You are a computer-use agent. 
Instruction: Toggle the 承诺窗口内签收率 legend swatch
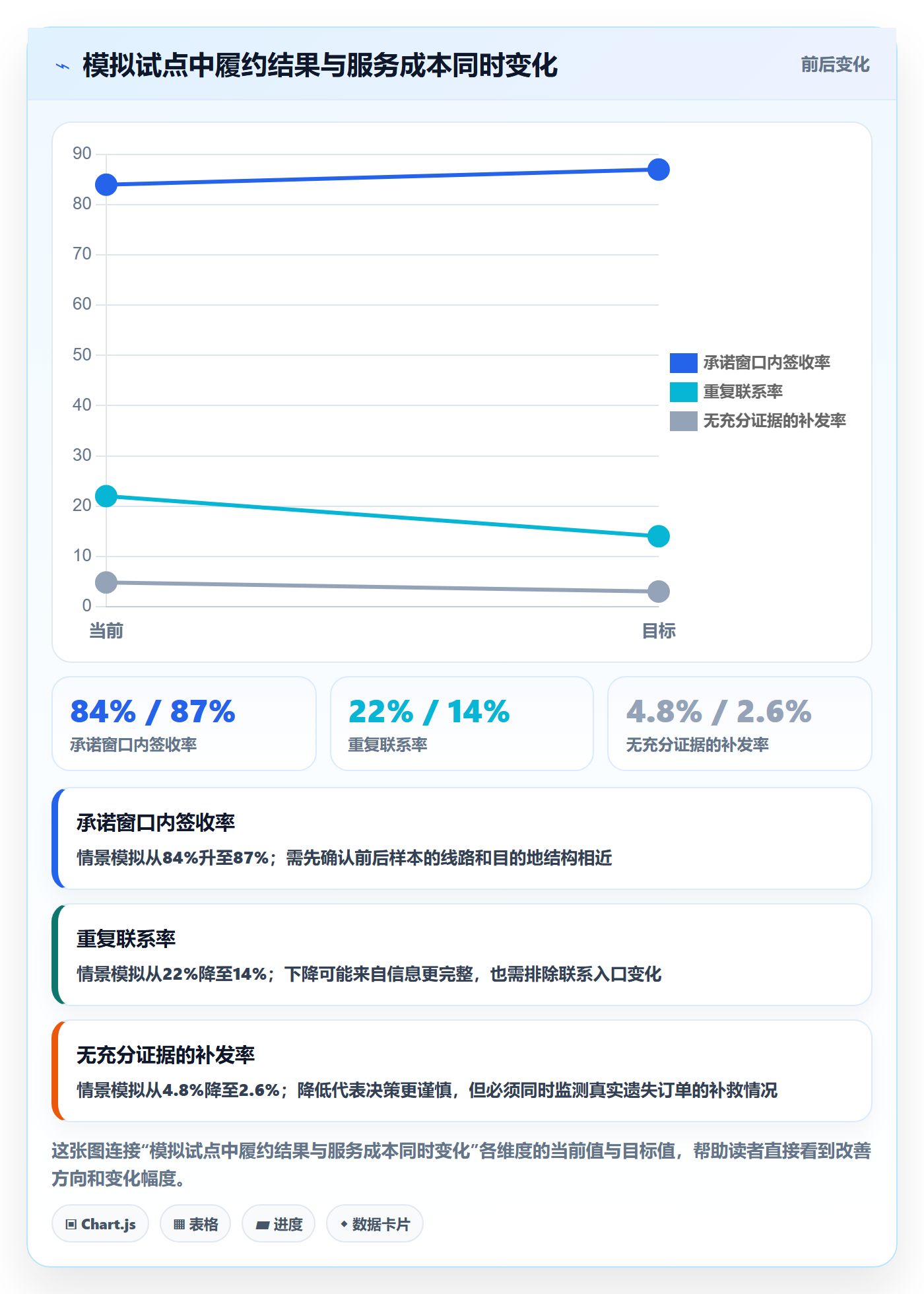coord(683,363)
